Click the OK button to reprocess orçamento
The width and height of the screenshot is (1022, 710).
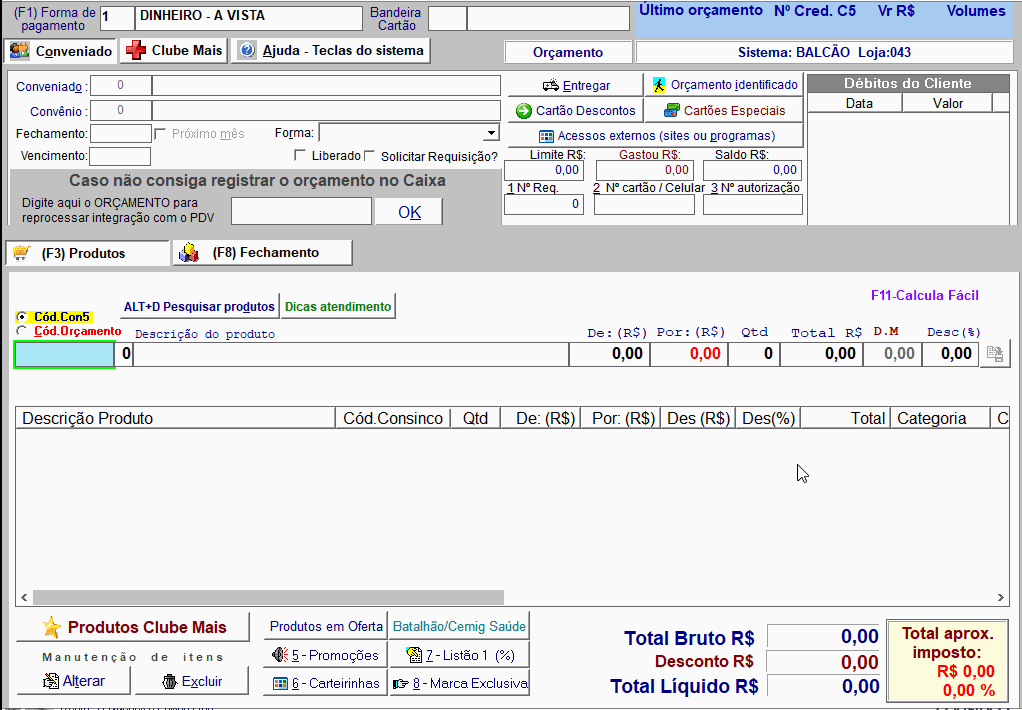click(409, 212)
